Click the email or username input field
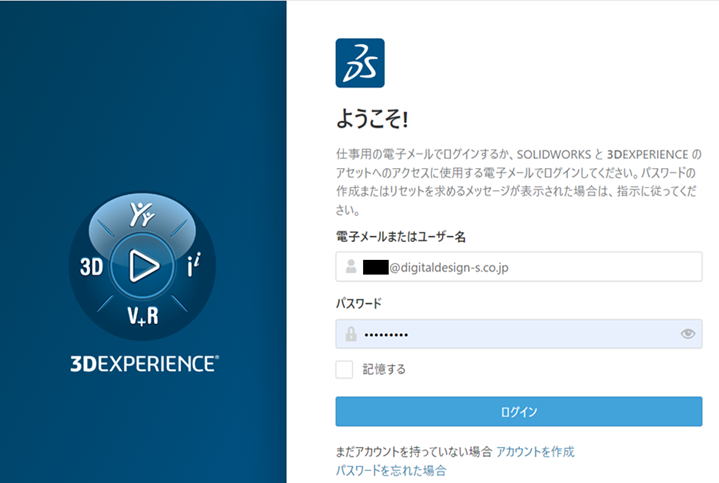Screen dimensions: 719x483 tap(519, 266)
